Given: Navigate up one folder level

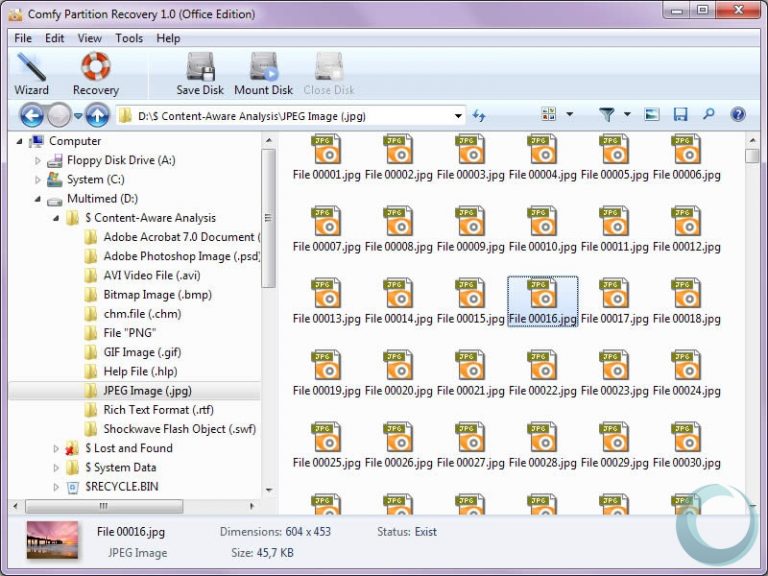Looking at the screenshot, I should 97,116.
